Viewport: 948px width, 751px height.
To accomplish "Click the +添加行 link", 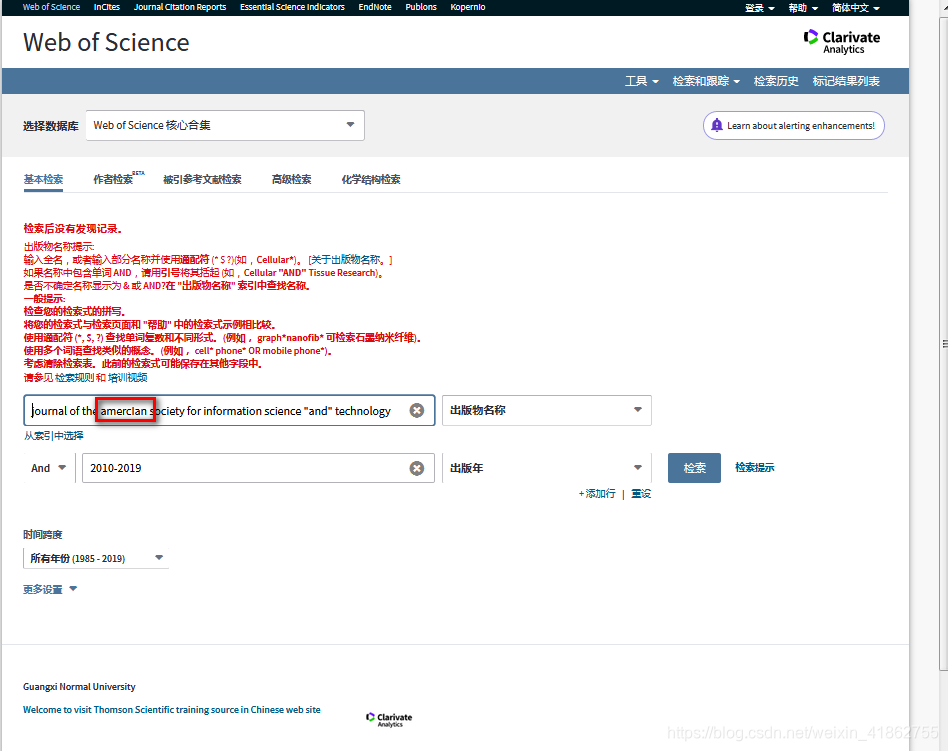I will coord(597,494).
